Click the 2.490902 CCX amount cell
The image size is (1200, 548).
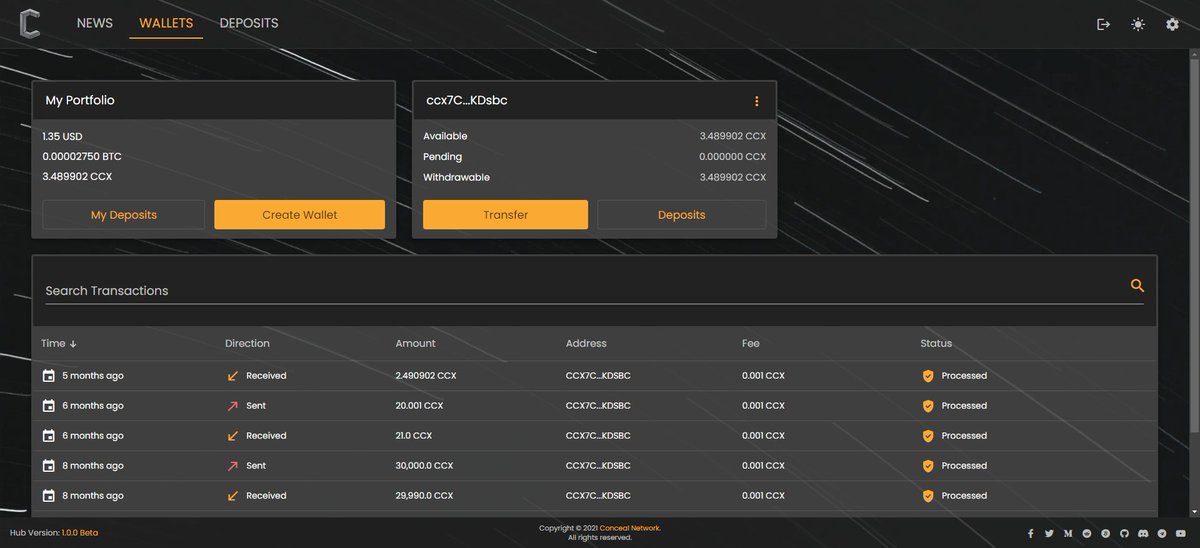(426, 376)
